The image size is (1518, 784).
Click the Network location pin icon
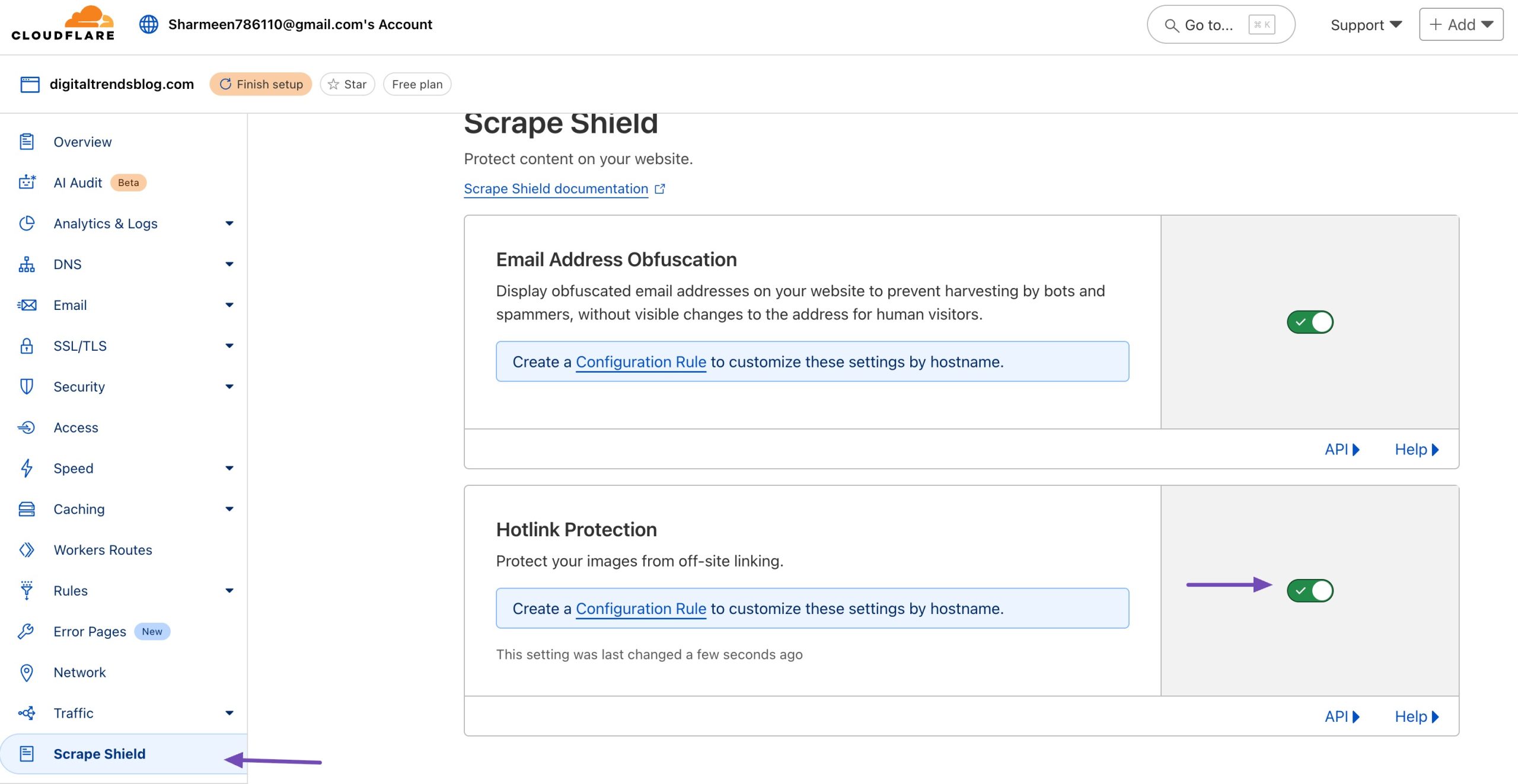coord(27,673)
